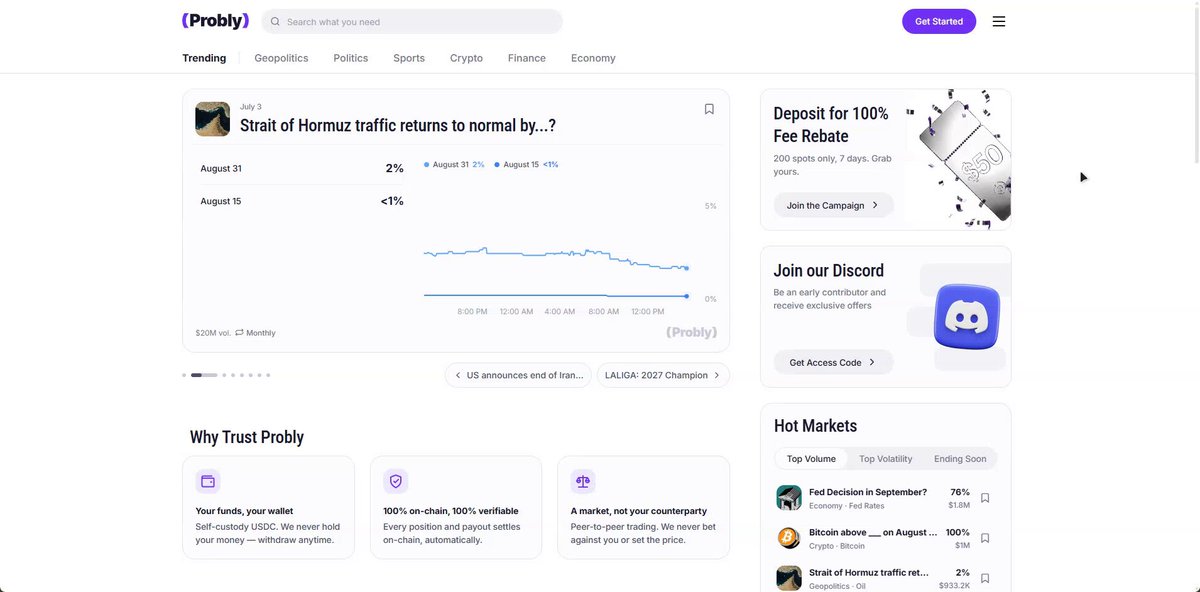
Task: Click Get Access Code button
Action: click(x=833, y=362)
